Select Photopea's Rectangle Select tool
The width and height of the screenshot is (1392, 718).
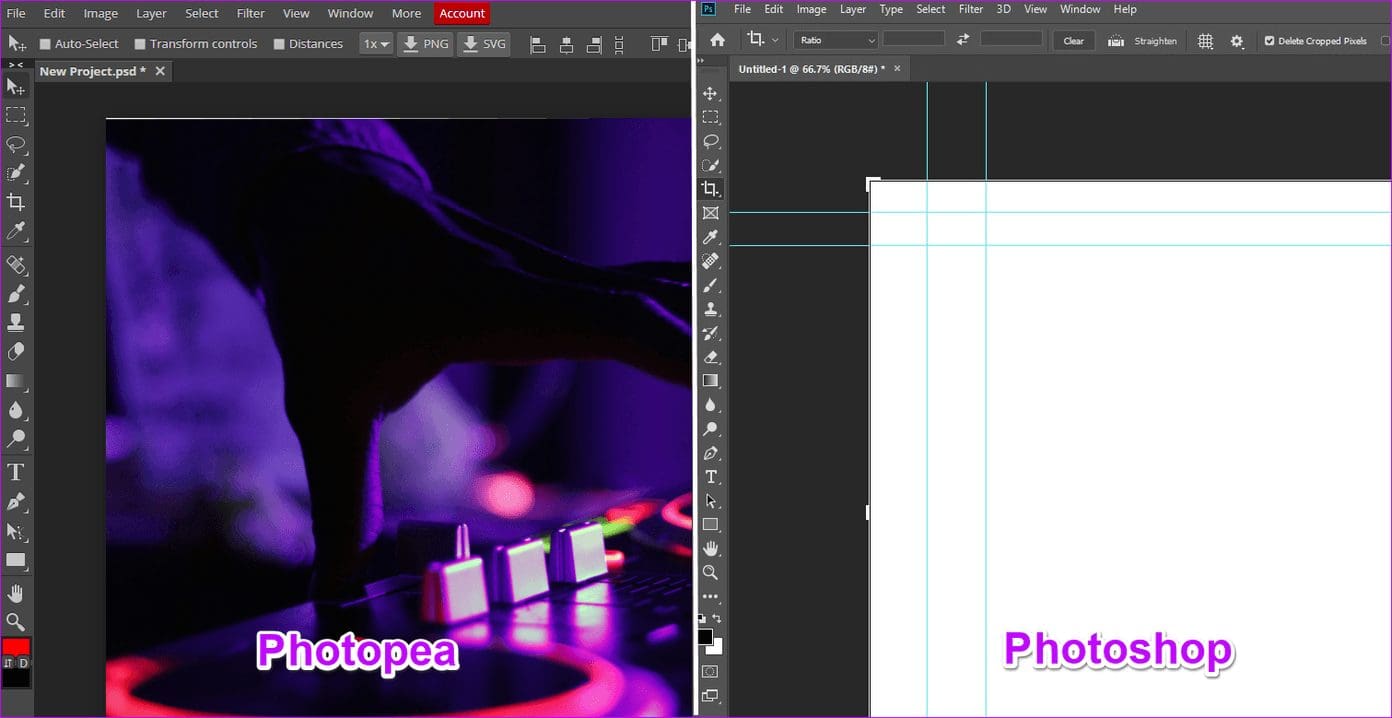pos(16,116)
